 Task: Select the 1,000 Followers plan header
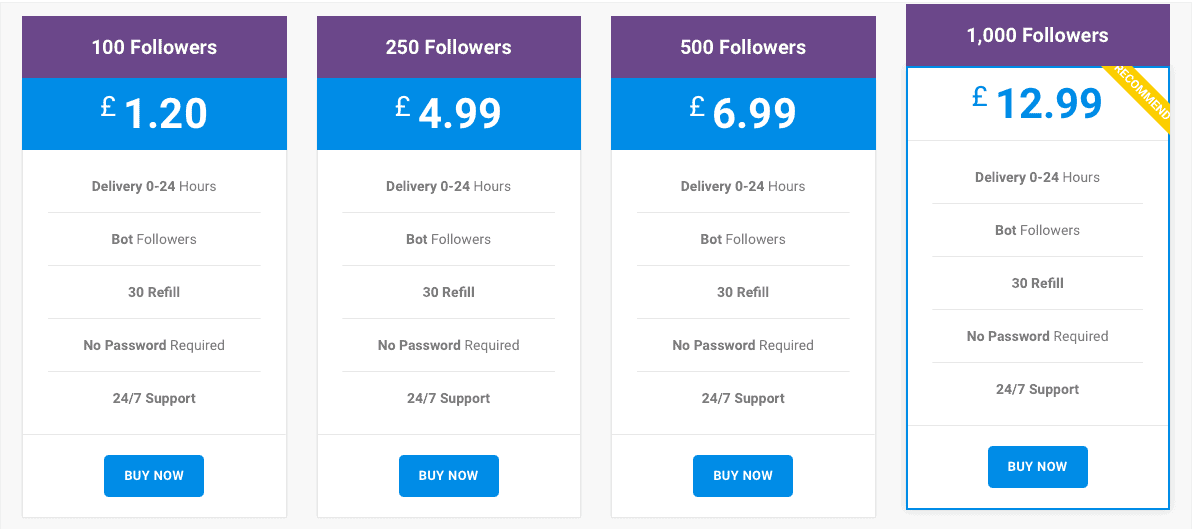click(1038, 36)
